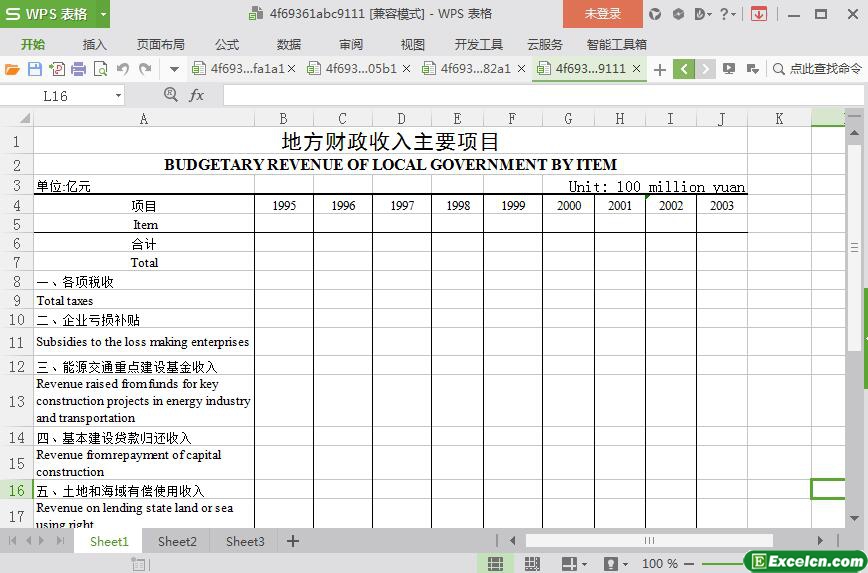Click the WPS 表格 logo button
This screenshot has width=868, height=573.
click(48, 14)
